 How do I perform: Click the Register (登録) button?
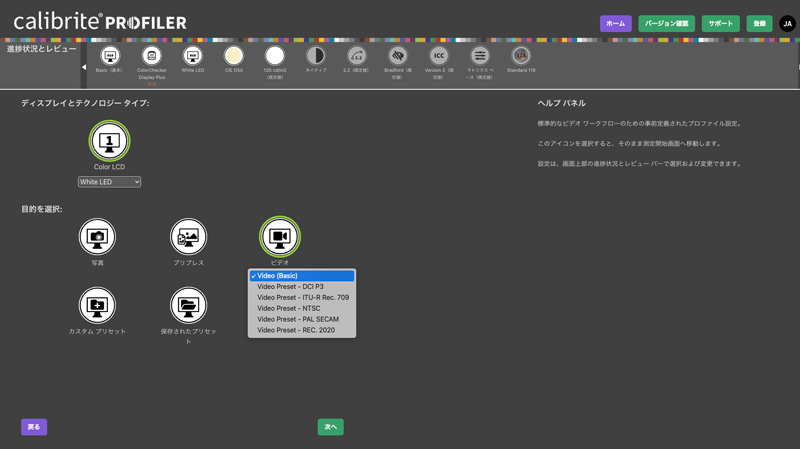pos(759,23)
